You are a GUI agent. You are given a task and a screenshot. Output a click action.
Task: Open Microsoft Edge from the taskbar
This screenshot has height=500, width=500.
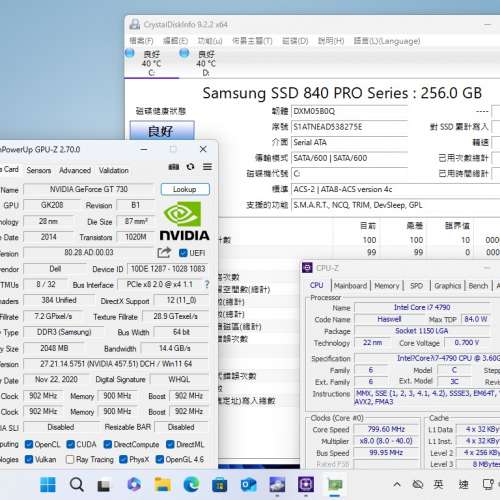pos(191,484)
